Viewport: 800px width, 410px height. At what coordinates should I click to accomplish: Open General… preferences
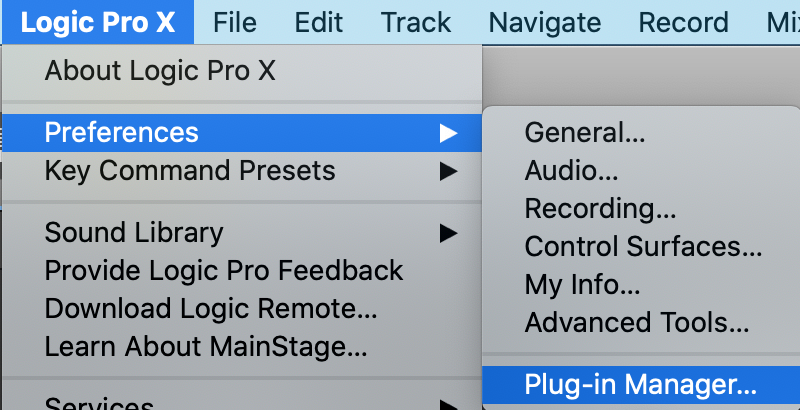pos(585,132)
